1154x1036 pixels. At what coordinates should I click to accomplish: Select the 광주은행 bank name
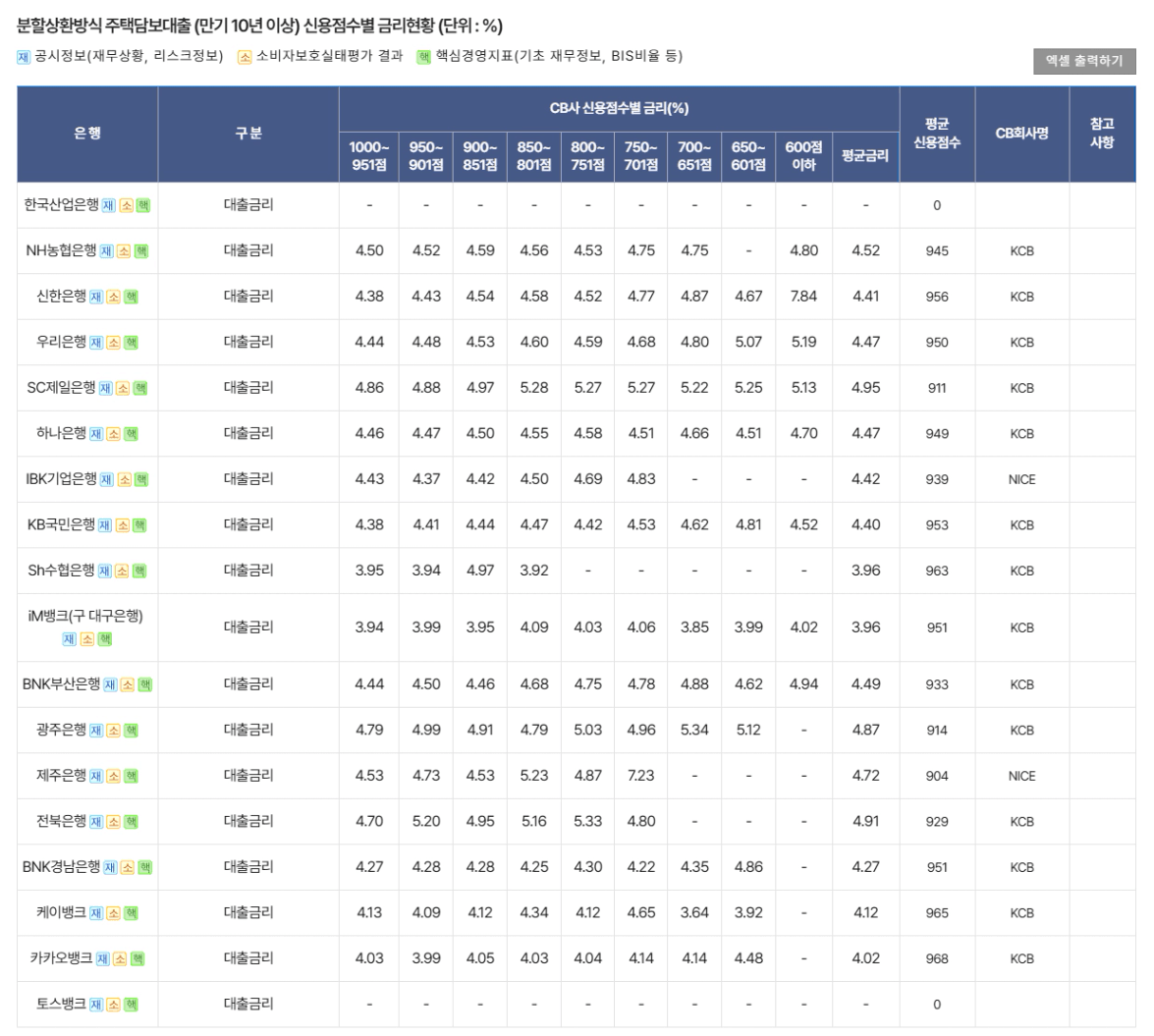[x=61, y=730]
